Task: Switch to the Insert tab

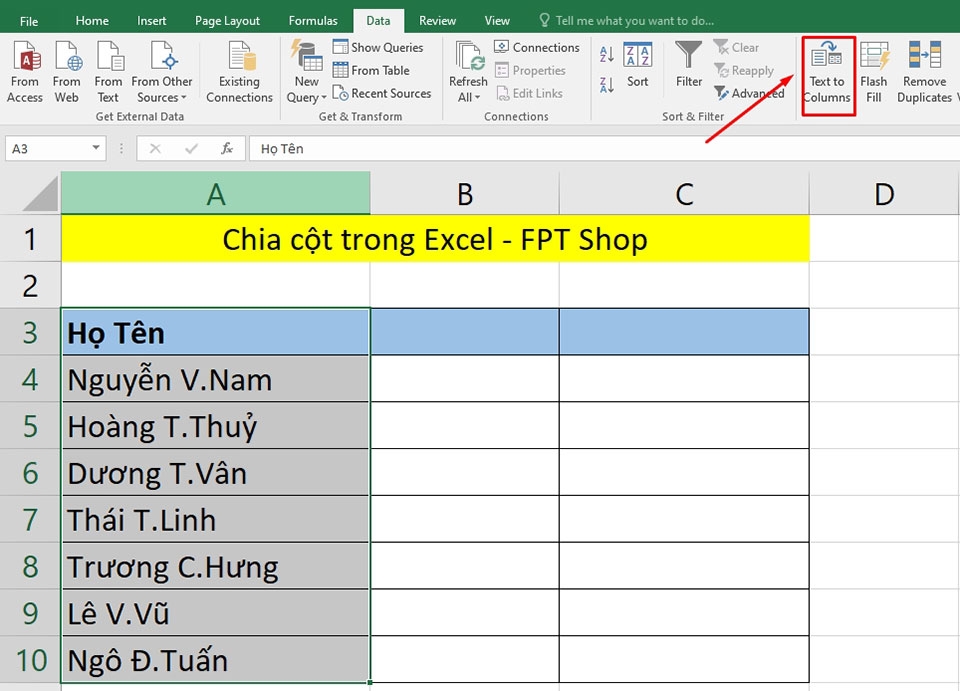Action: pyautogui.click(x=151, y=21)
